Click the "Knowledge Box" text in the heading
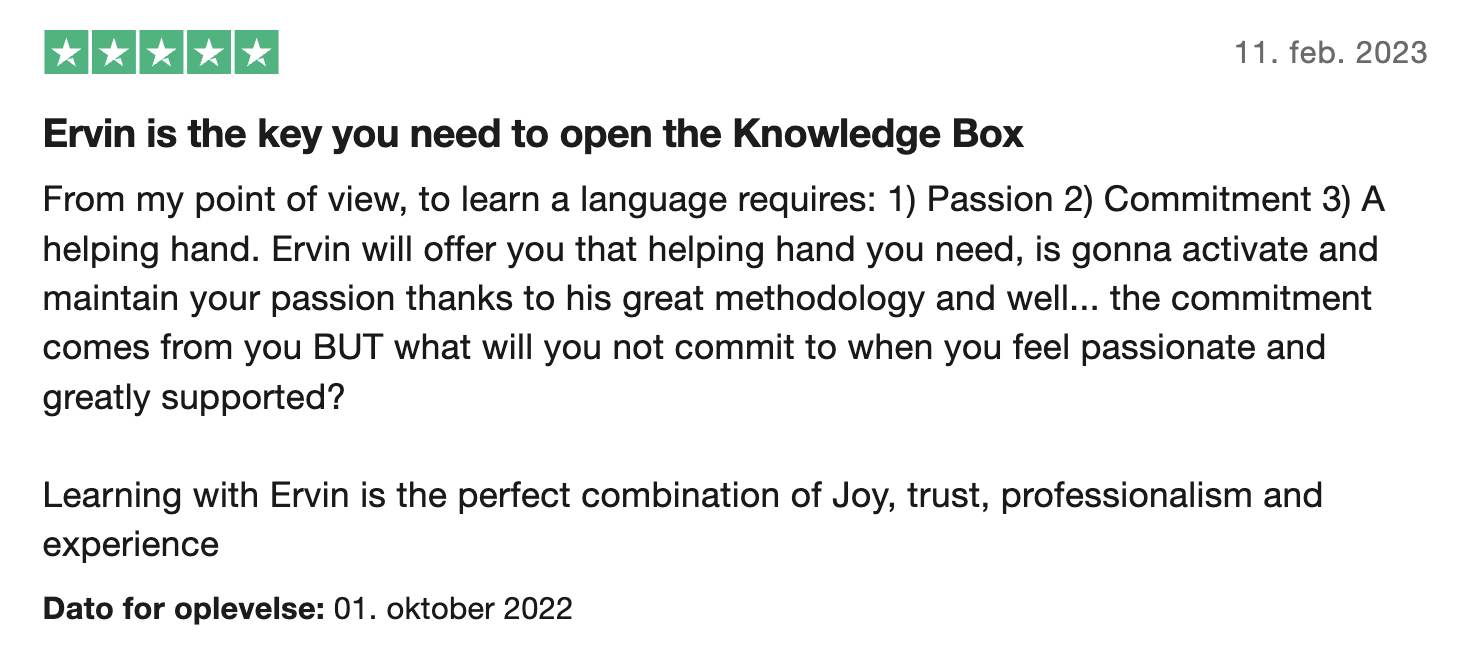 [x=878, y=135]
